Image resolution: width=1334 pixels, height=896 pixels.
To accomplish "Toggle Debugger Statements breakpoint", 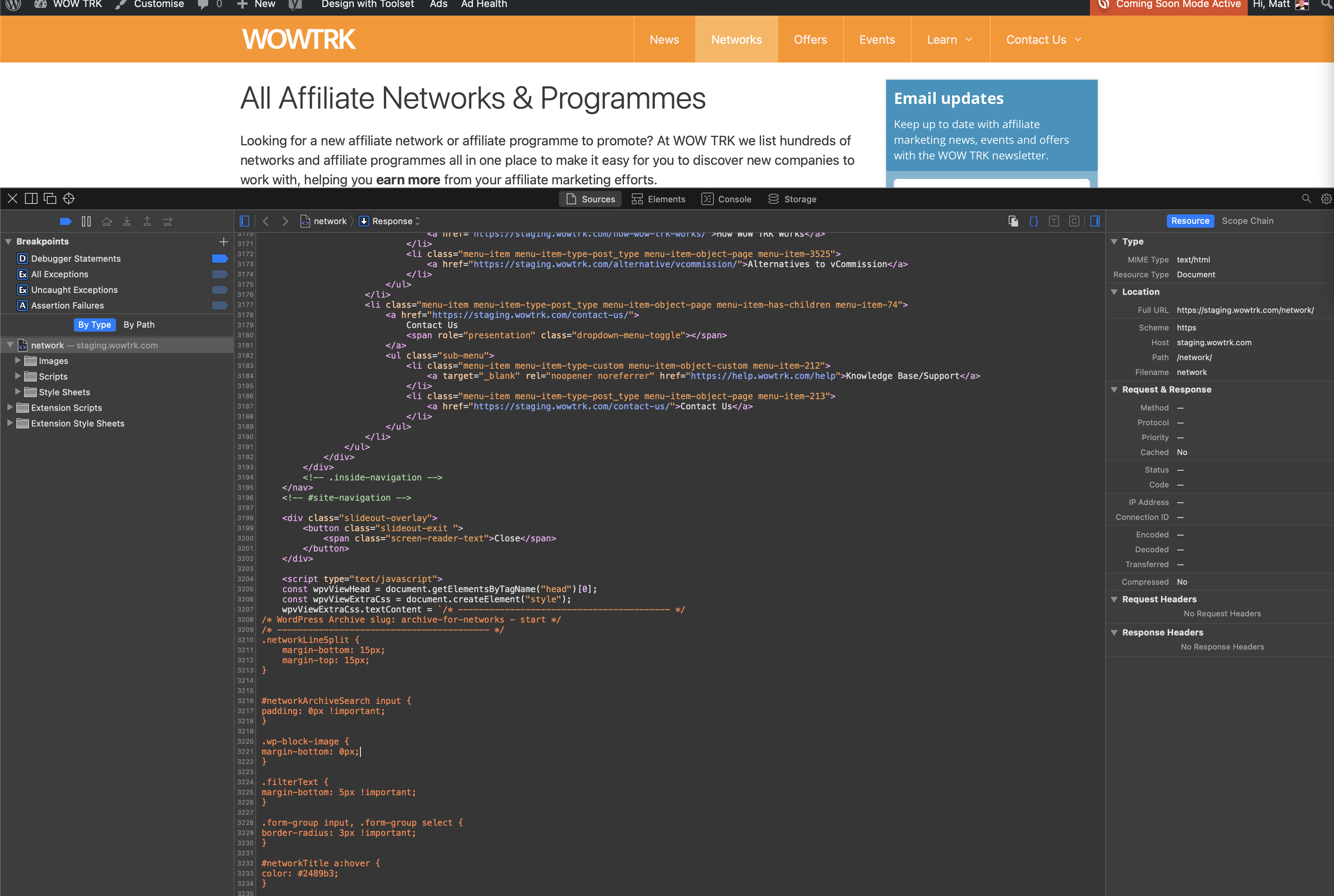I will tap(220, 259).
